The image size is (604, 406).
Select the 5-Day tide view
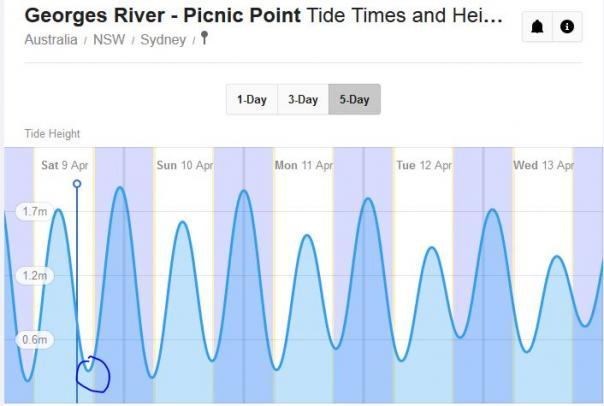coord(354,100)
